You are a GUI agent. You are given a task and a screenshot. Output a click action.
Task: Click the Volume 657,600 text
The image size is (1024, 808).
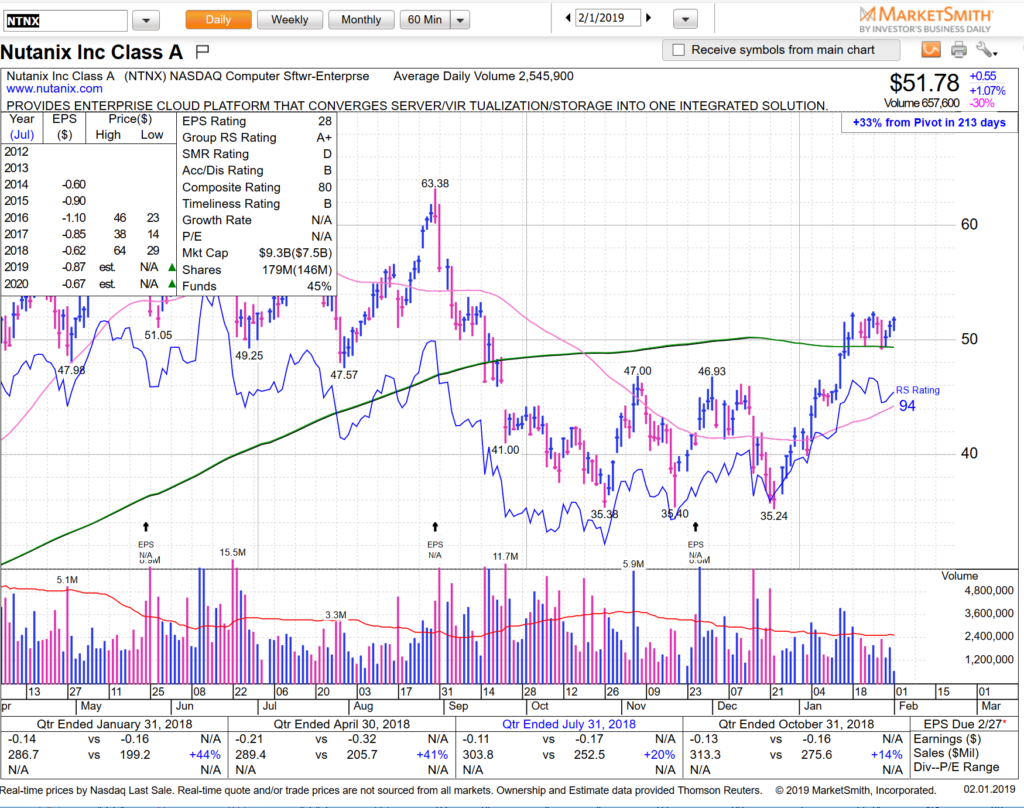point(921,103)
